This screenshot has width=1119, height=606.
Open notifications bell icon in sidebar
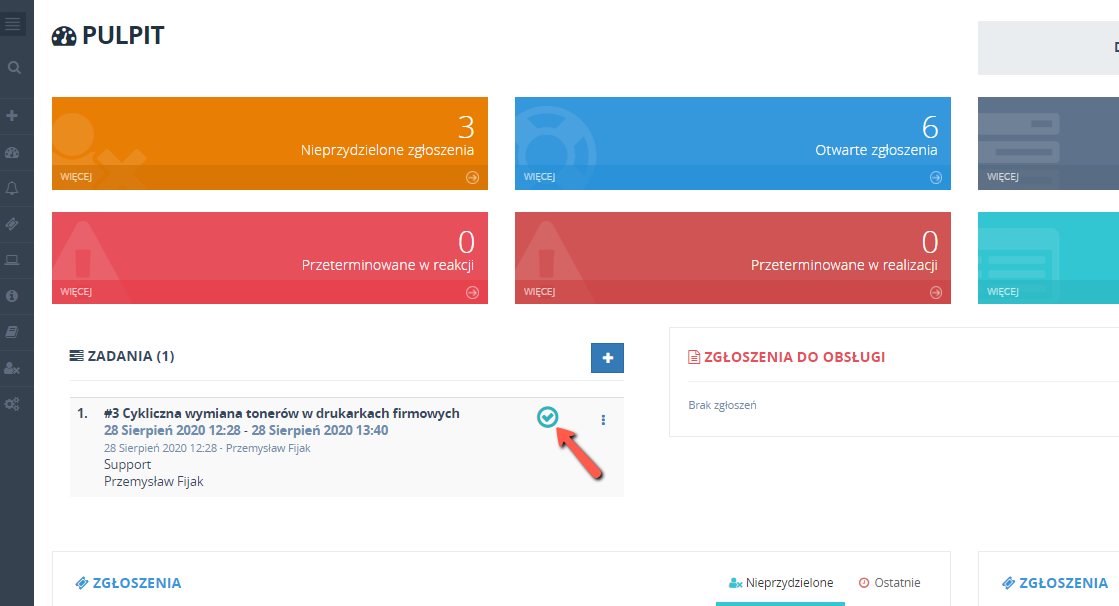pyautogui.click(x=13, y=188)
